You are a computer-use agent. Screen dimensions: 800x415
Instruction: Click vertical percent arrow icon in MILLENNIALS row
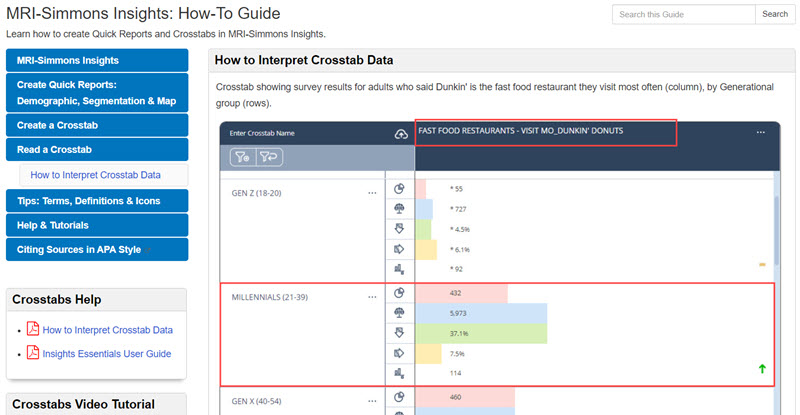tap(399, 333)
